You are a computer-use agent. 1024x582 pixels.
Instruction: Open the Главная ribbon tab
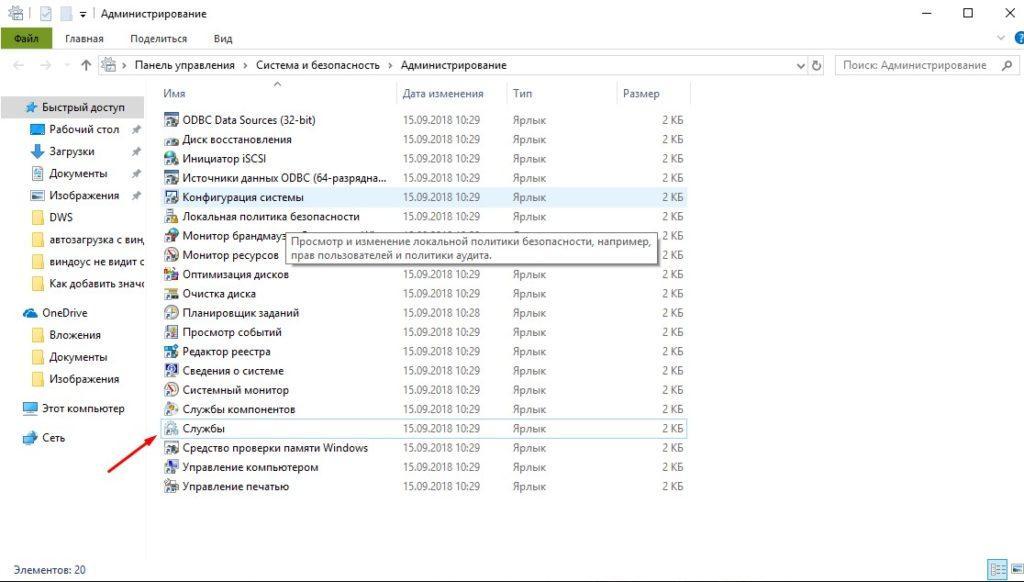coord(84,39)
